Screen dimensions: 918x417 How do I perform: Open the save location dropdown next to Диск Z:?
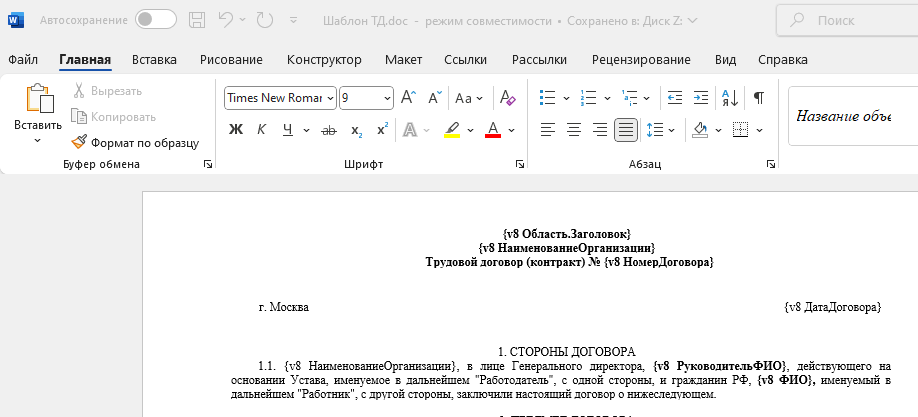pos(692,20)
